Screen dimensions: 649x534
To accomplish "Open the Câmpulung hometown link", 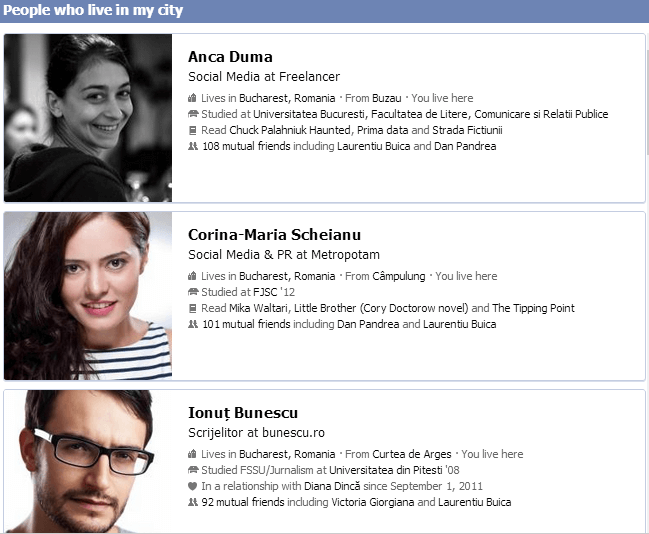I will 399,276.
